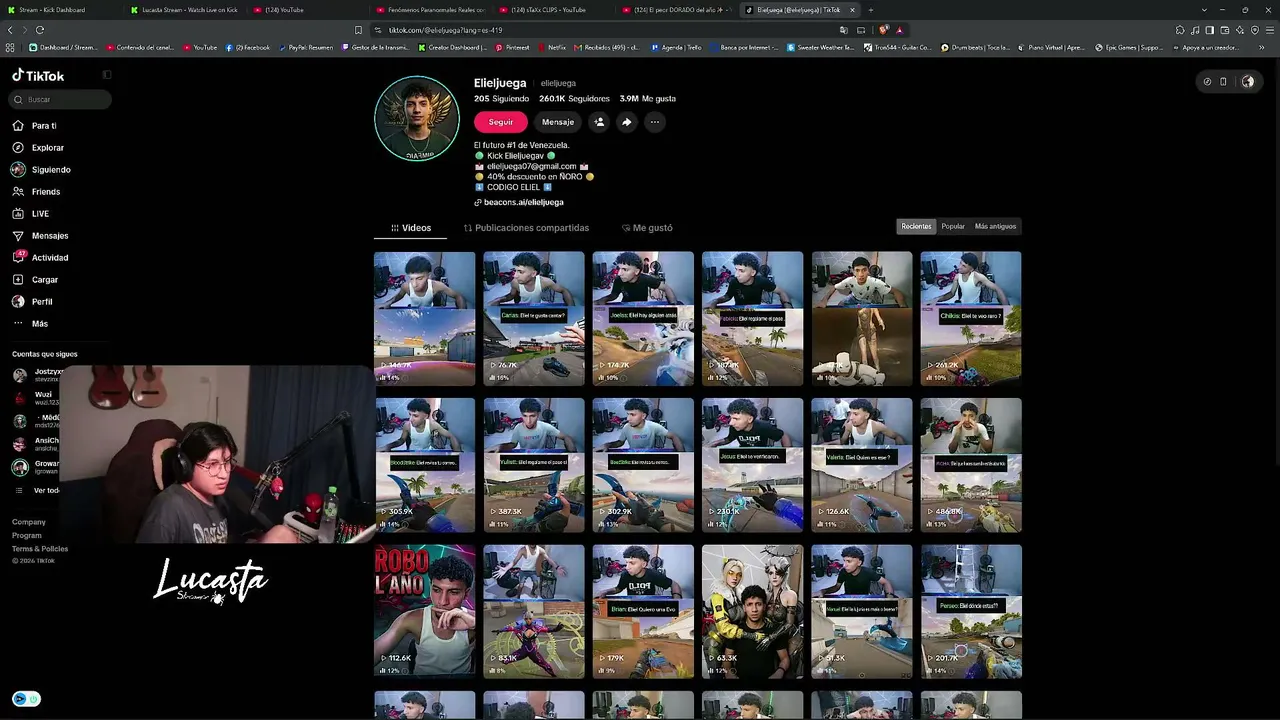Click the TikTok logo
The image size is (1280, 720).
[38, 75]
